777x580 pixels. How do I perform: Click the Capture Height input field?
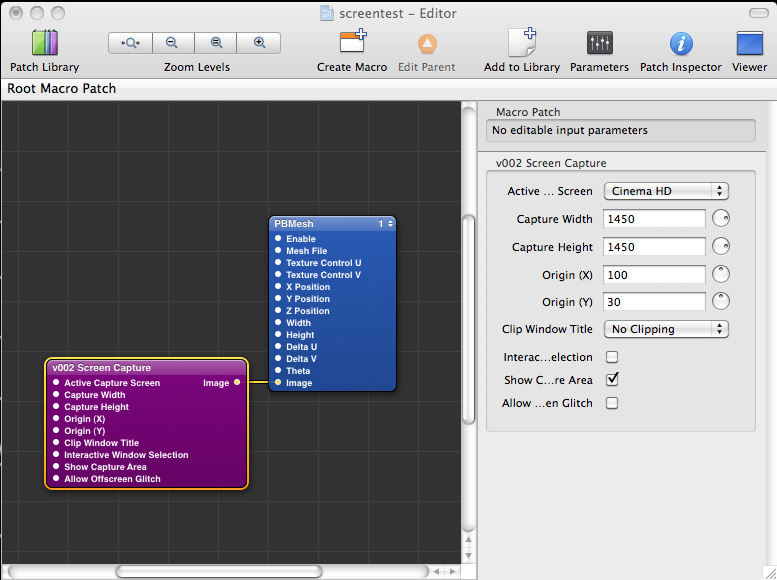[654, 247]
